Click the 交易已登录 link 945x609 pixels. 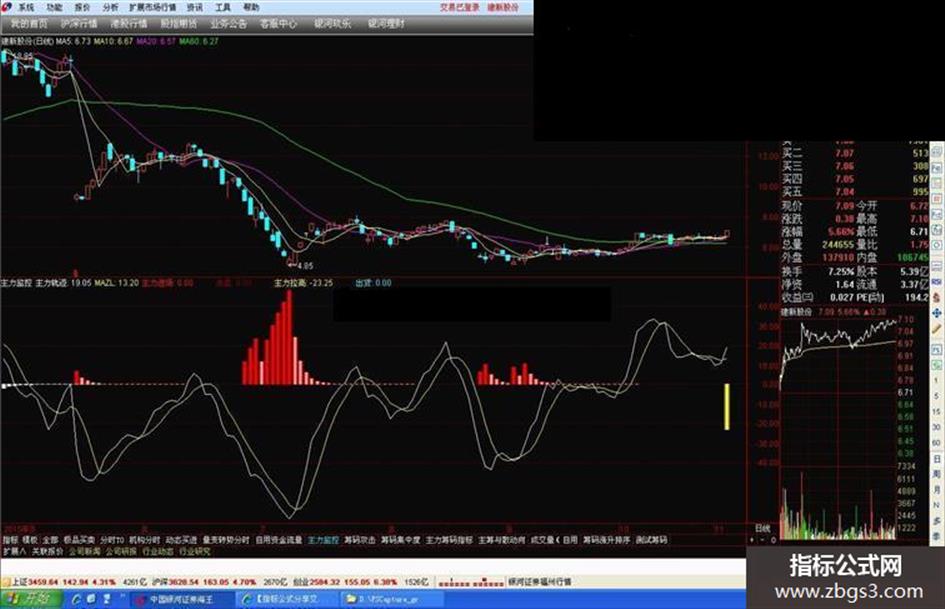[460, 8]
